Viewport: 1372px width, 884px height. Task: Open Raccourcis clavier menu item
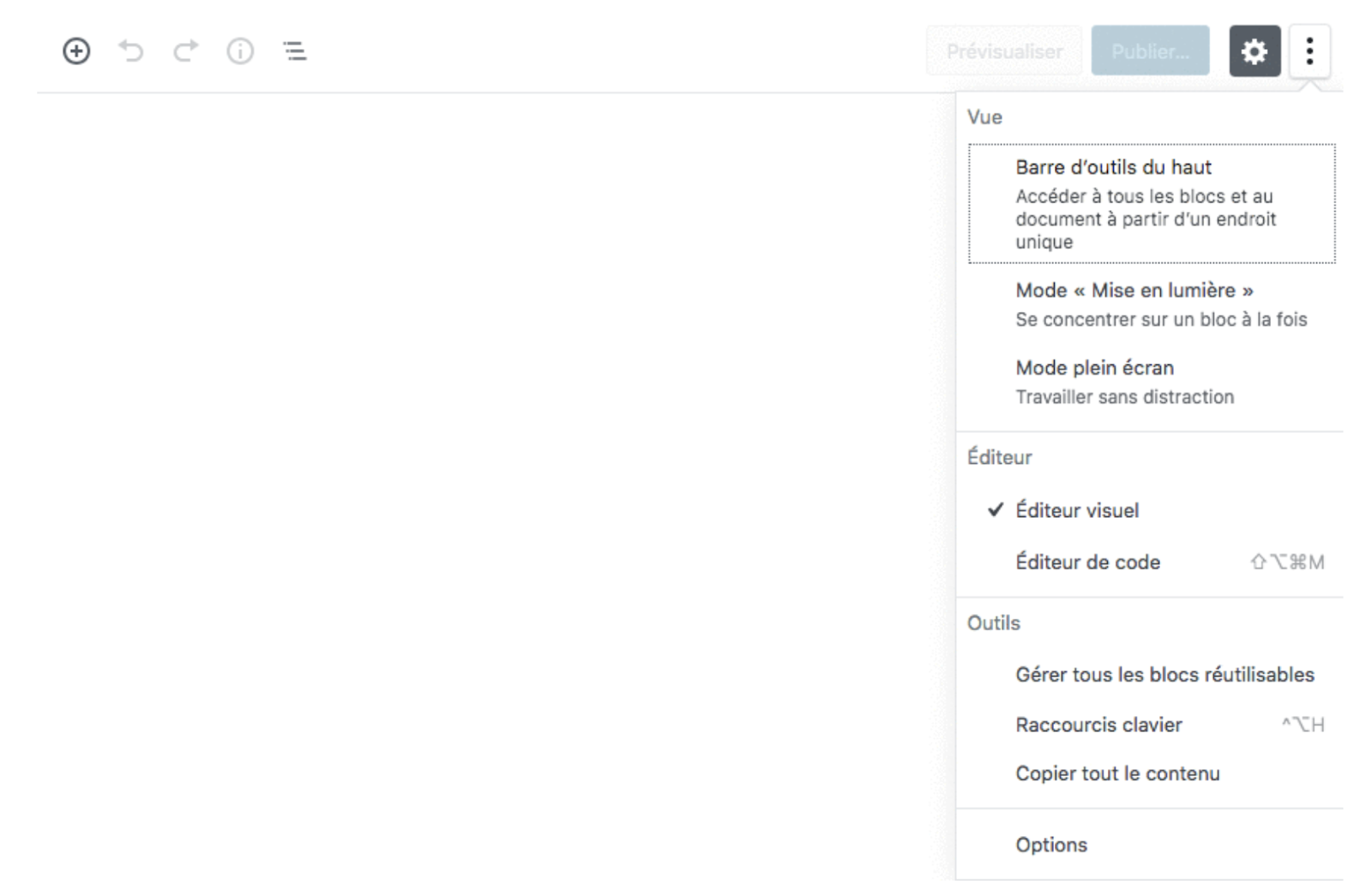[x=1098, y=725]
